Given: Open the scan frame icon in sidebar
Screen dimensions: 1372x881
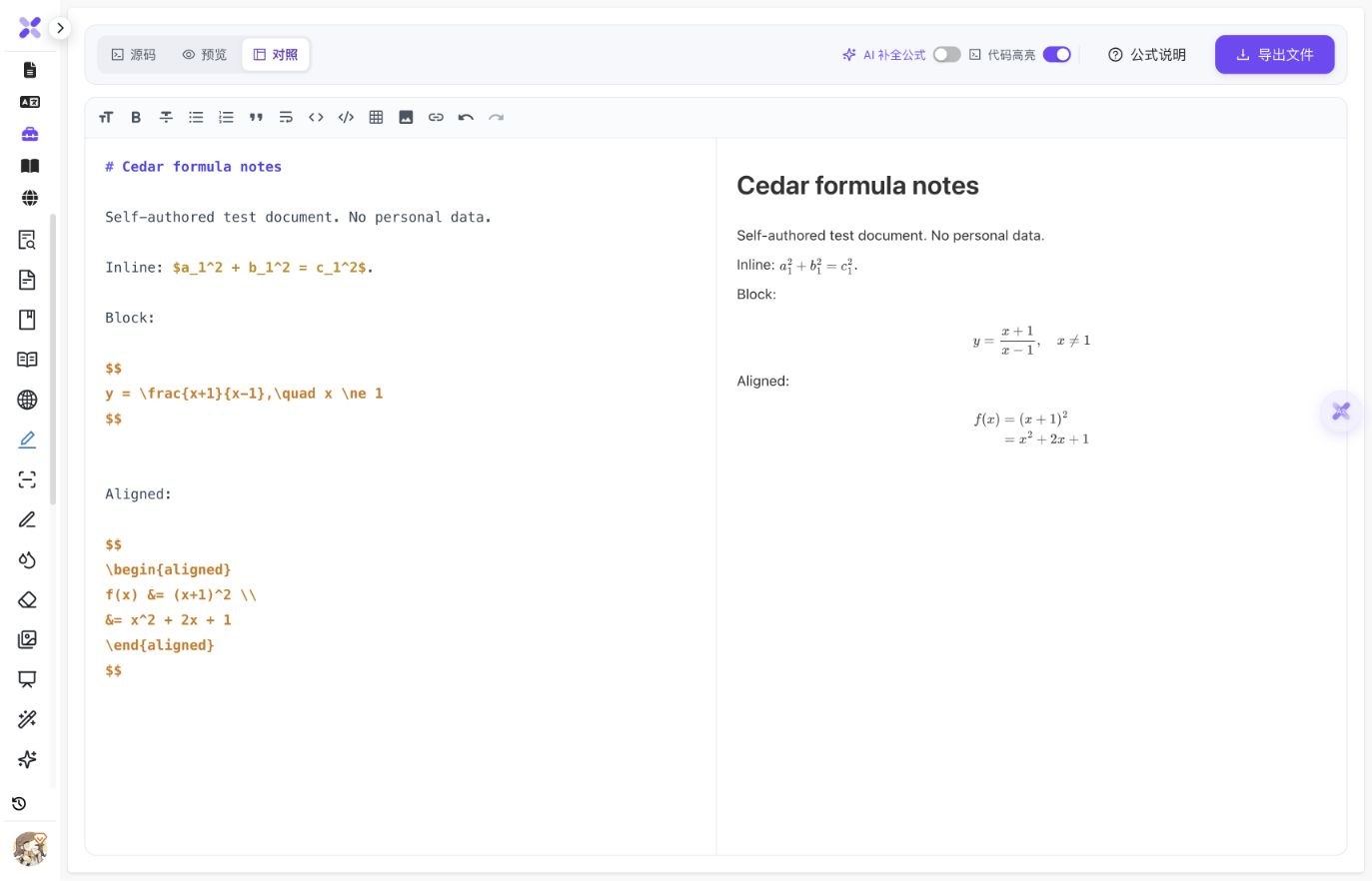Looking at the screenshot, I should click(x=27, y=479).
